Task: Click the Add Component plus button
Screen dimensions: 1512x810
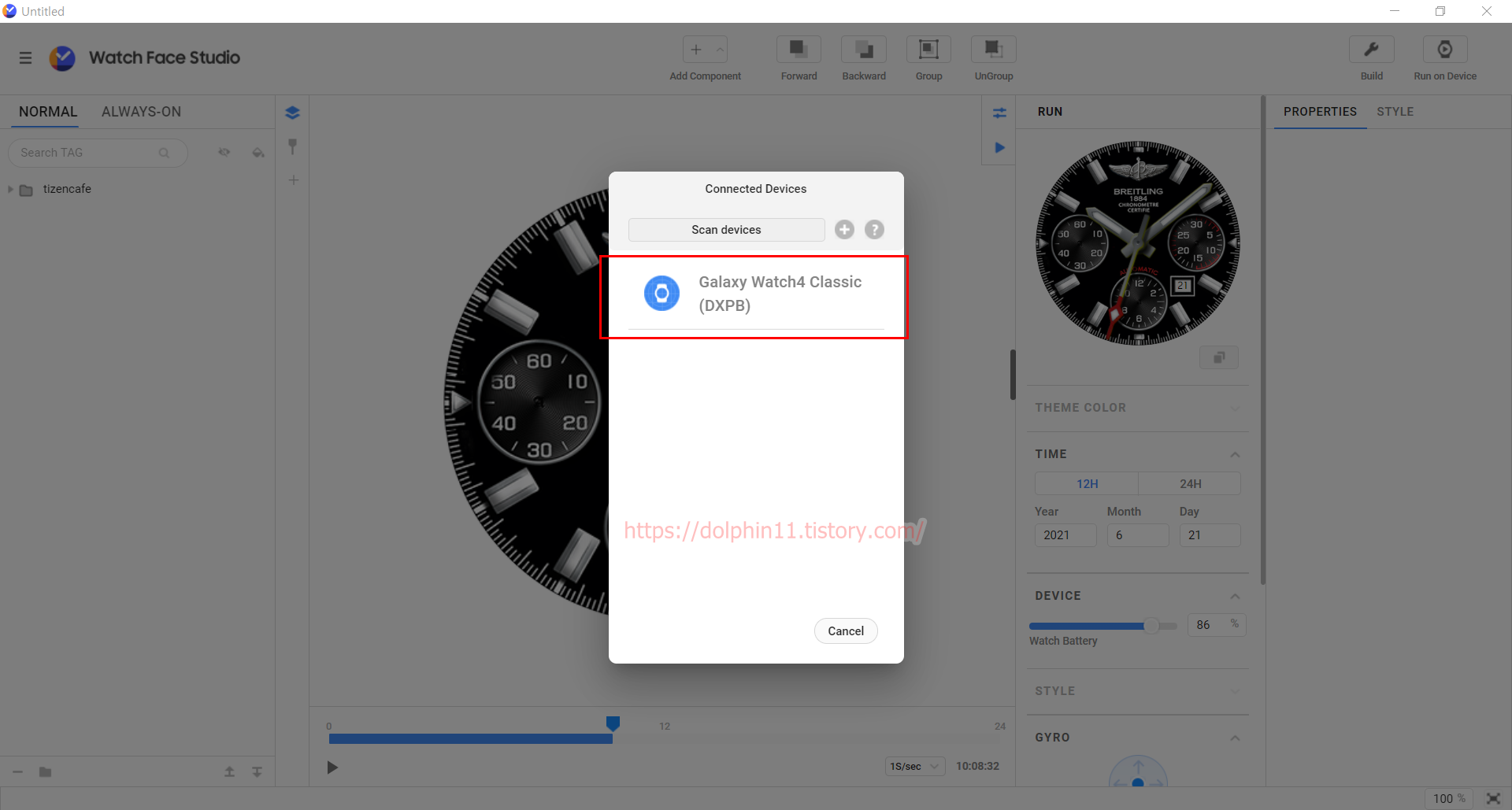Action: (x=696, y=50)
